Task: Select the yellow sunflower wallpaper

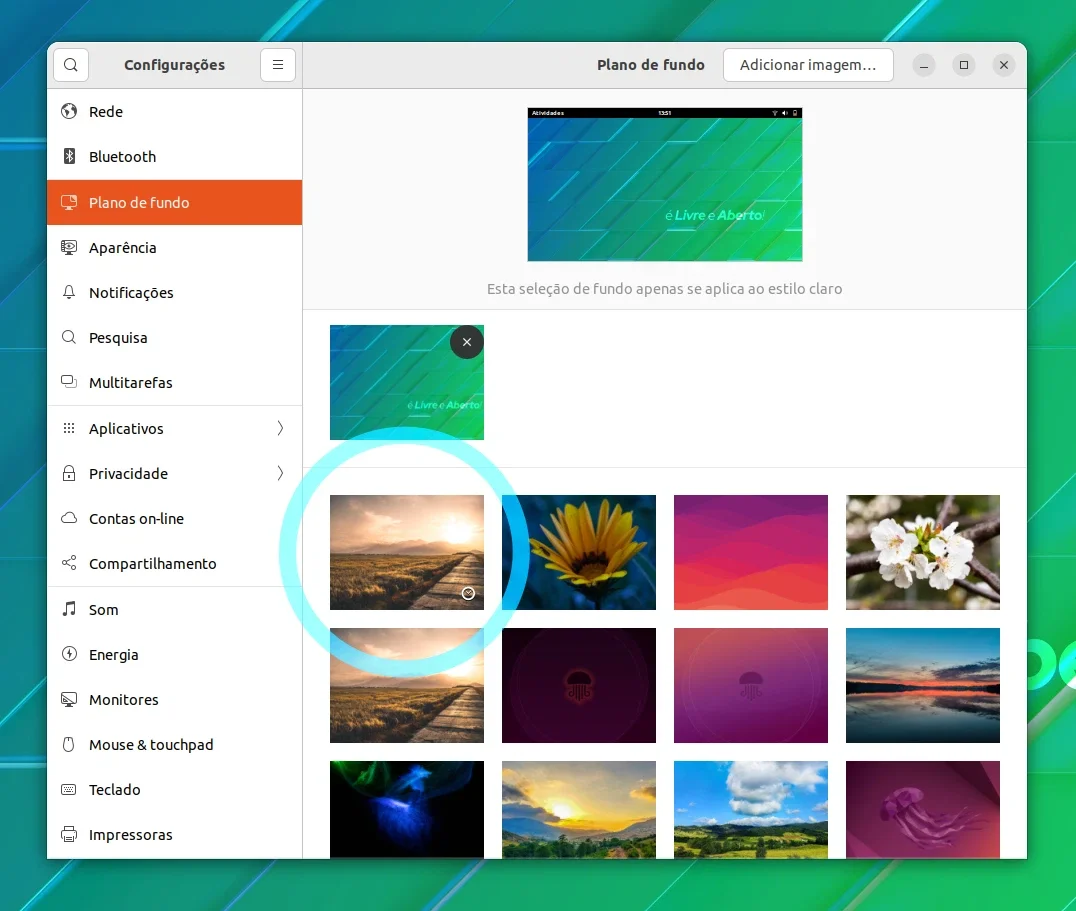Action: (x=578, y=552)
